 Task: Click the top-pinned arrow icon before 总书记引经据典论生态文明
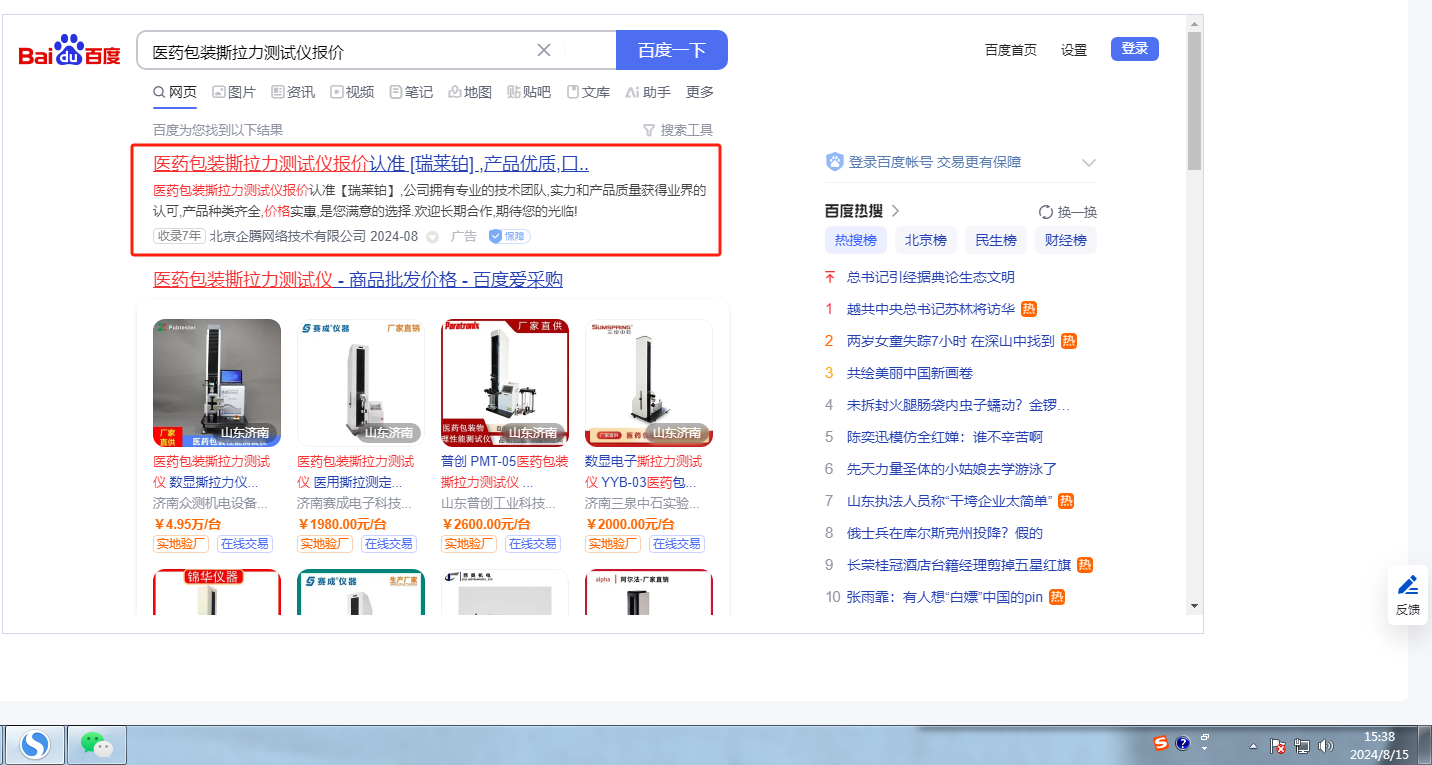829,277
